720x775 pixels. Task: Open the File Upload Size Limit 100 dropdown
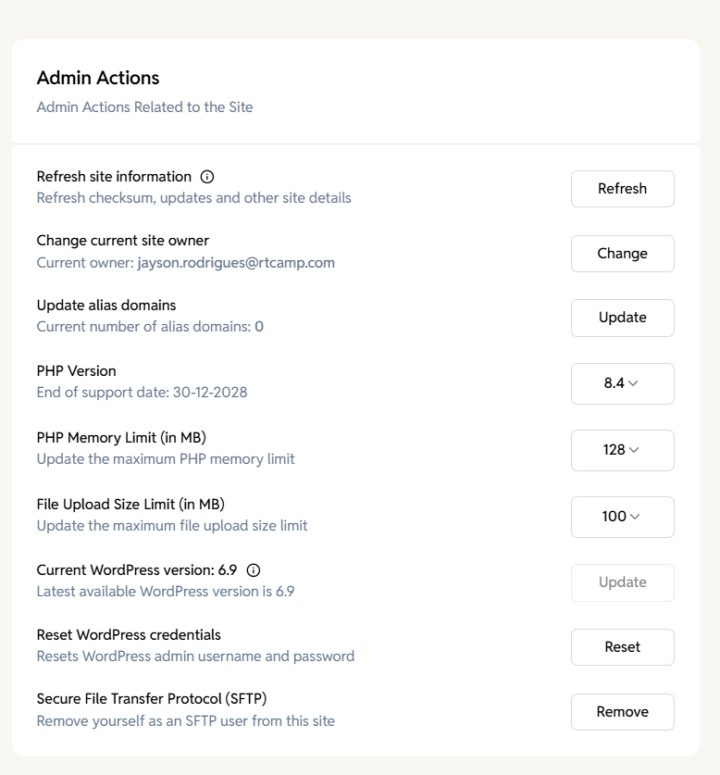622,517
